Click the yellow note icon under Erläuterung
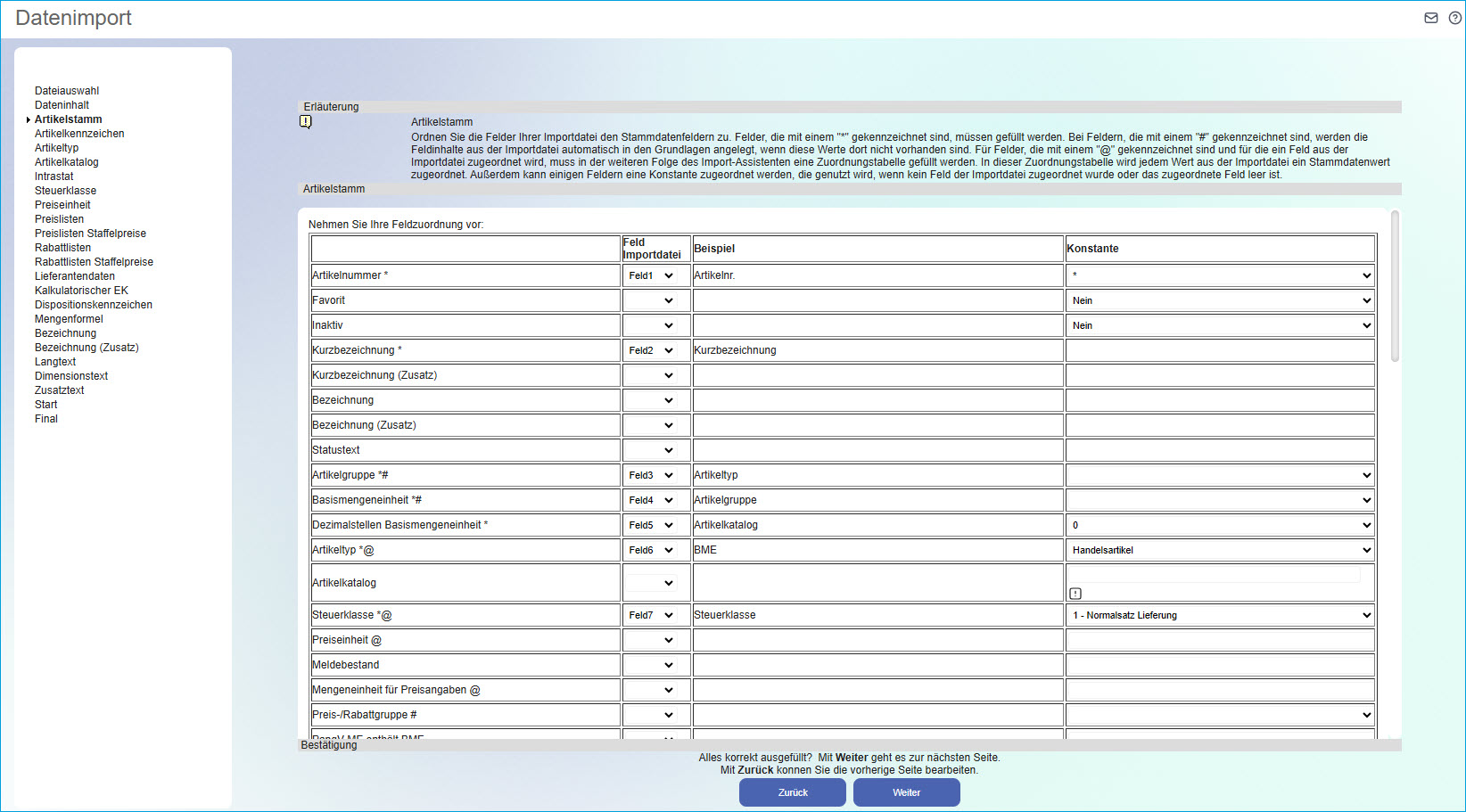Screen dimensions: 1466x812 pos(306,122)
